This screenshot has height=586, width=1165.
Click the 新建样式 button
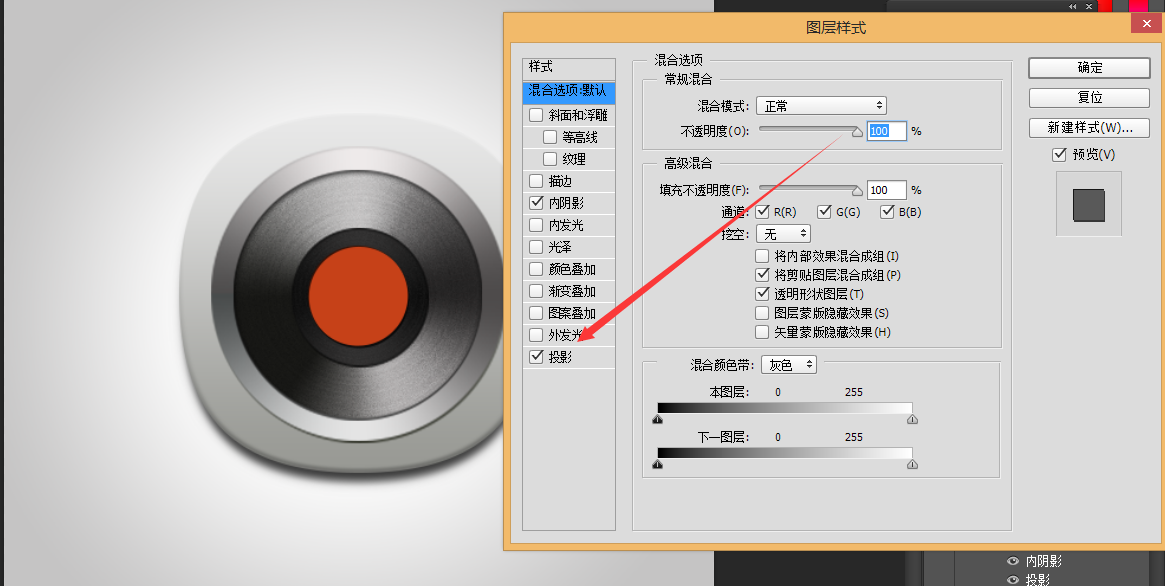(1089, 128)
